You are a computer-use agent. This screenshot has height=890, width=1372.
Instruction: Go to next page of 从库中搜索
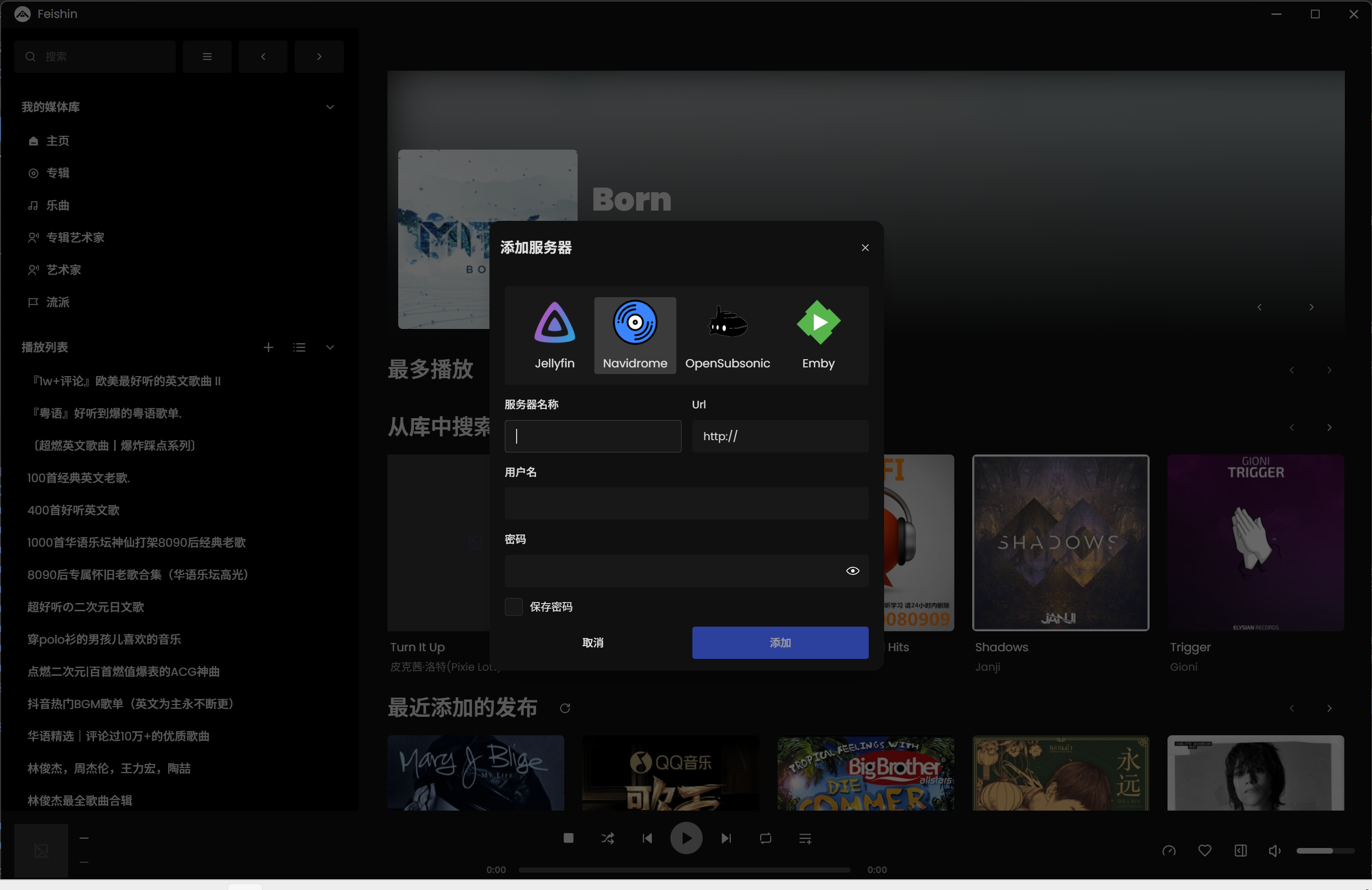click(1329, 428)
